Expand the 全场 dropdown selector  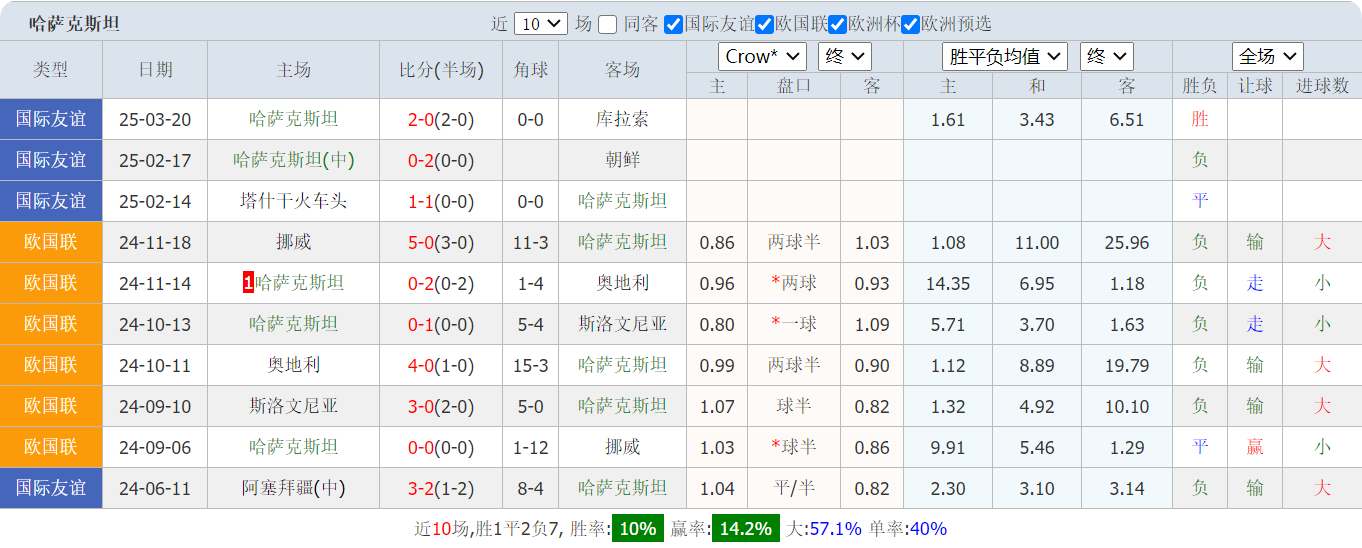[1267, 56]
